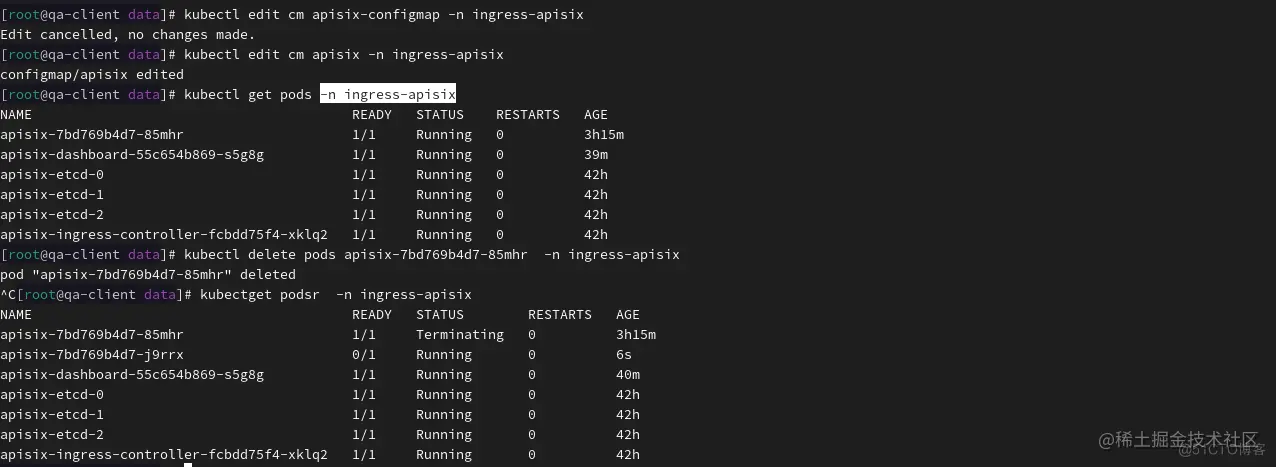Click the '^C' before the last prompt
This screenshot has width=1276, height=467.
(x=8, y=295)
